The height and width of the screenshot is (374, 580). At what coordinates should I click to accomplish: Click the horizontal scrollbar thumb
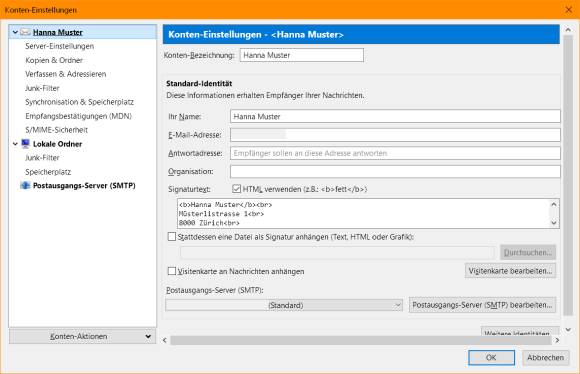[361, 340]
